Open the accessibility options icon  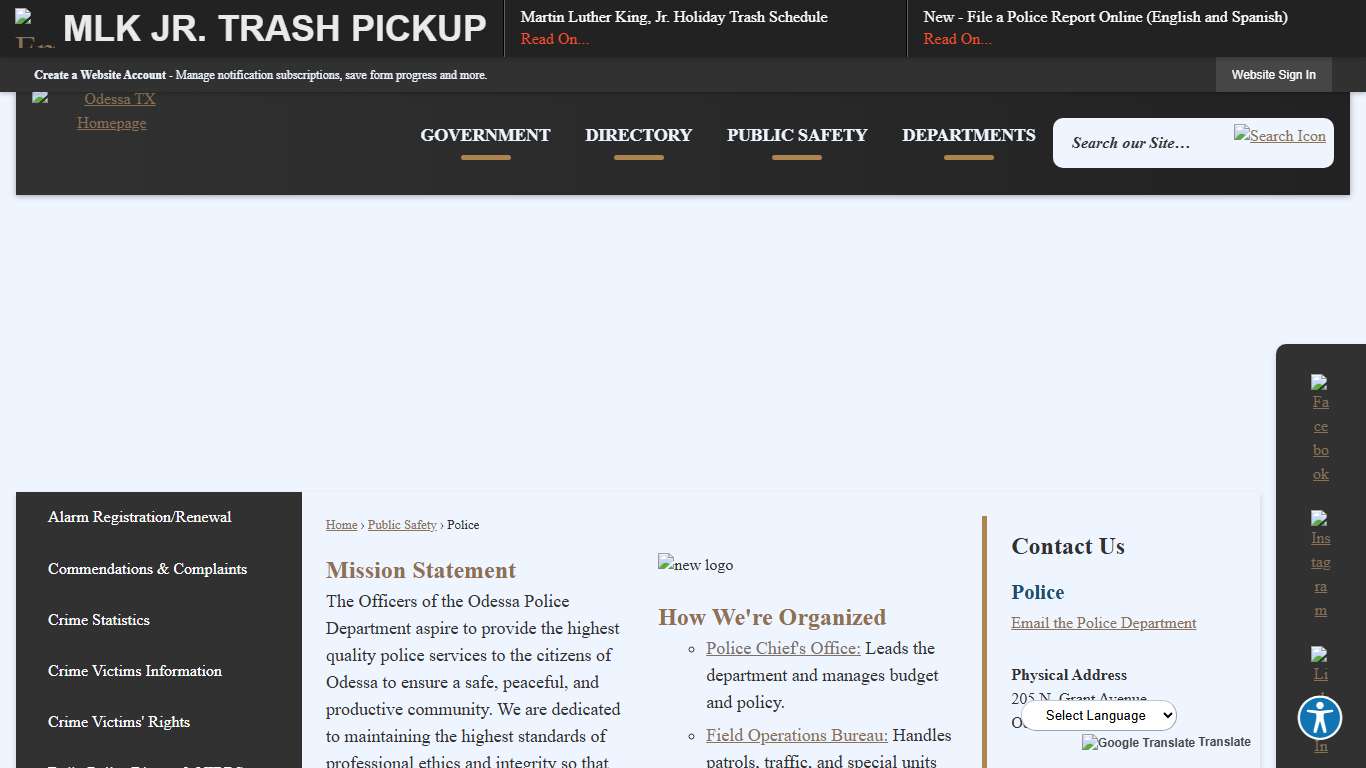click(x=1319, y=717)
